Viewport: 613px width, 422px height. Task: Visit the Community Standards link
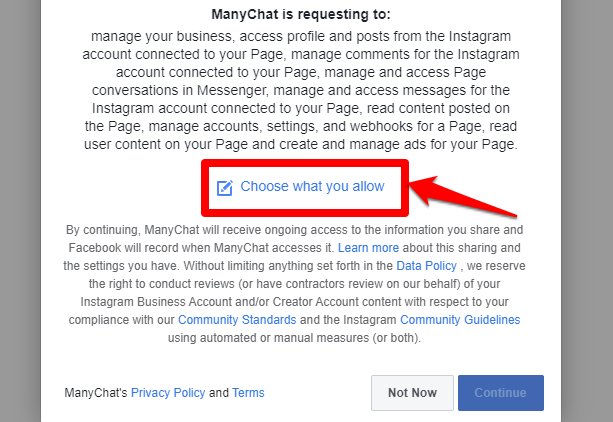click(237, 320)
